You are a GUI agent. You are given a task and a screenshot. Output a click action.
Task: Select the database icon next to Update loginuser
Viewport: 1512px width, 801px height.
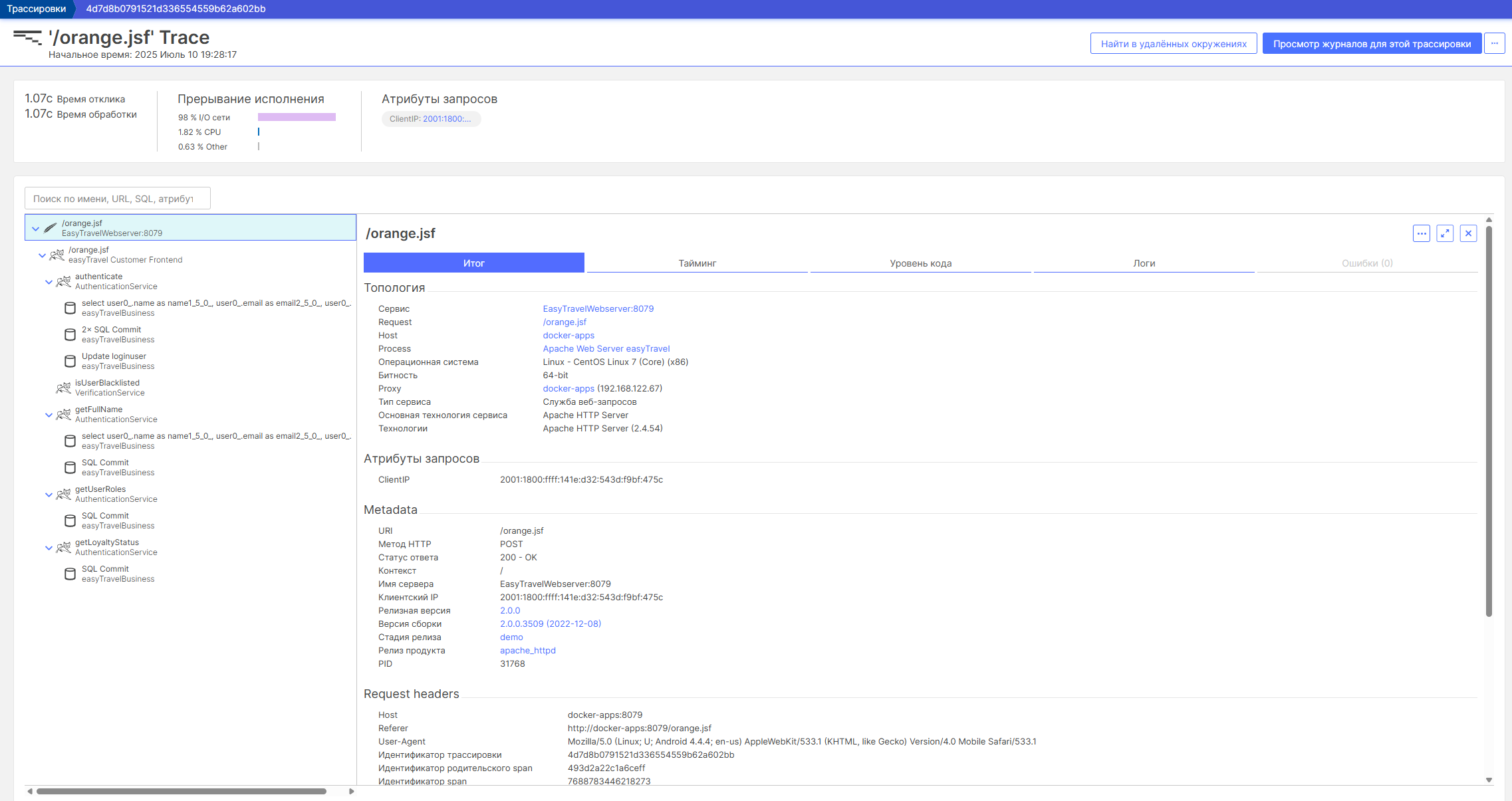(70, 361)
